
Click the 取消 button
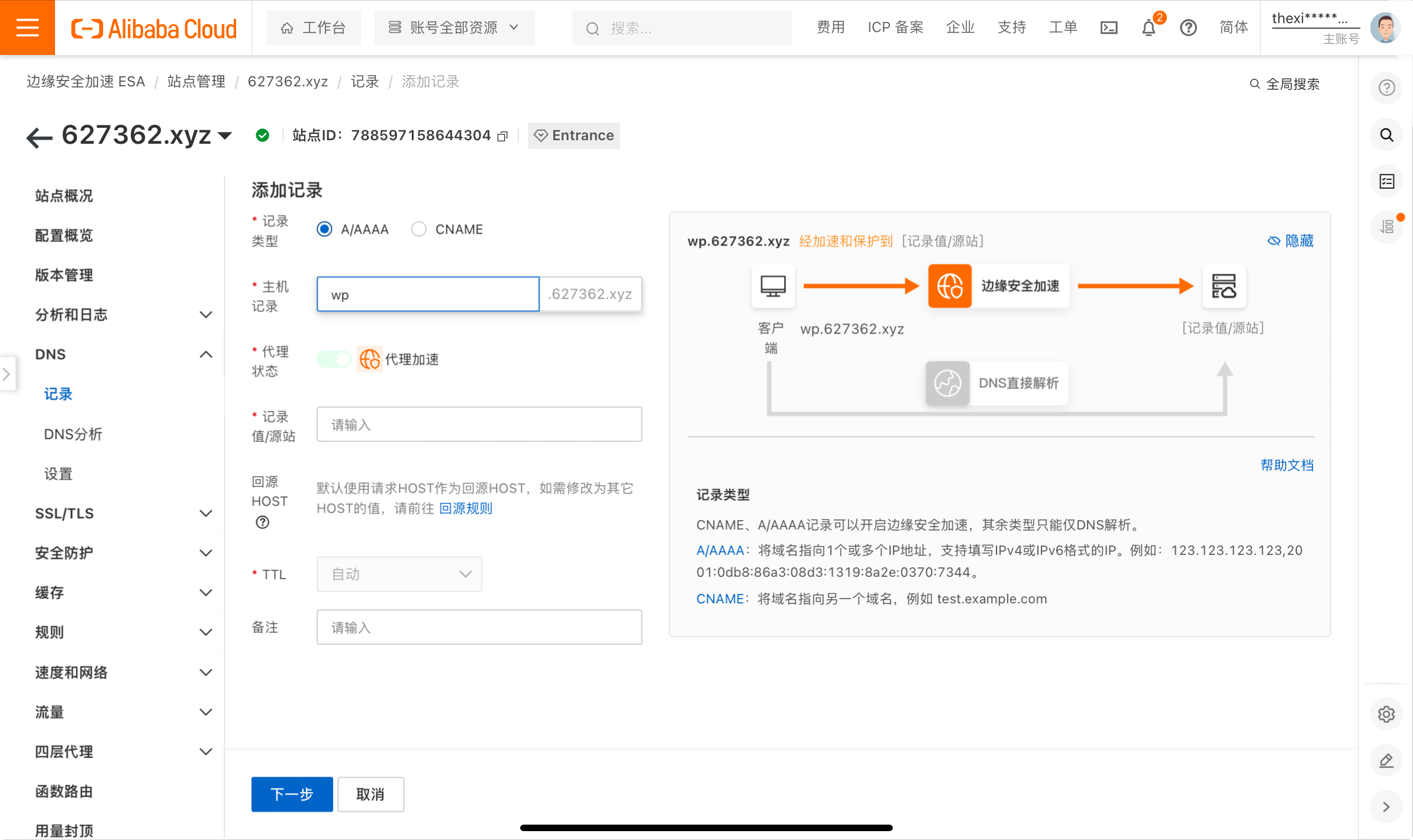click(370, 794)
